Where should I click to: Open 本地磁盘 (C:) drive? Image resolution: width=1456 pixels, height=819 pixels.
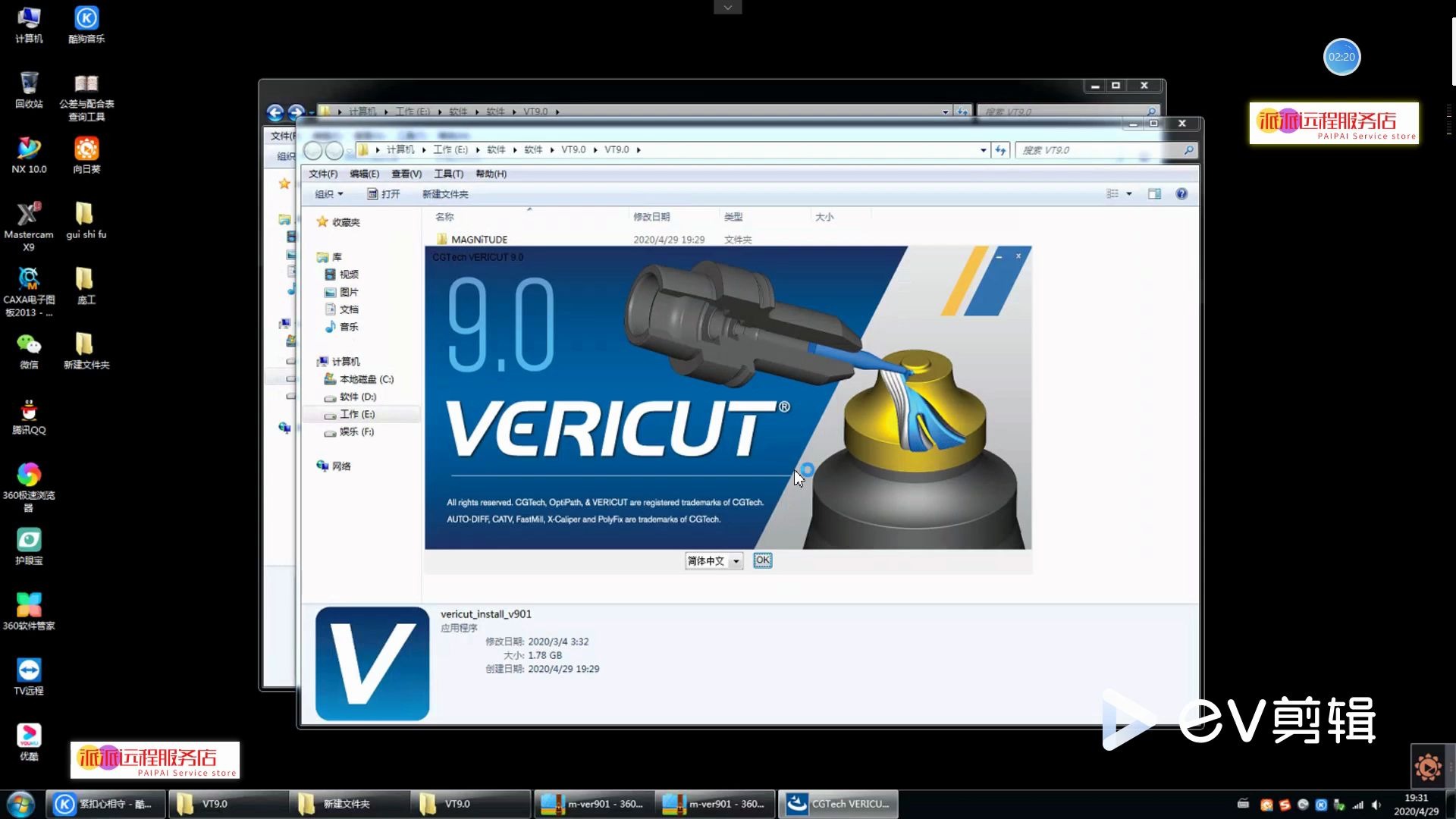[359, 379]
